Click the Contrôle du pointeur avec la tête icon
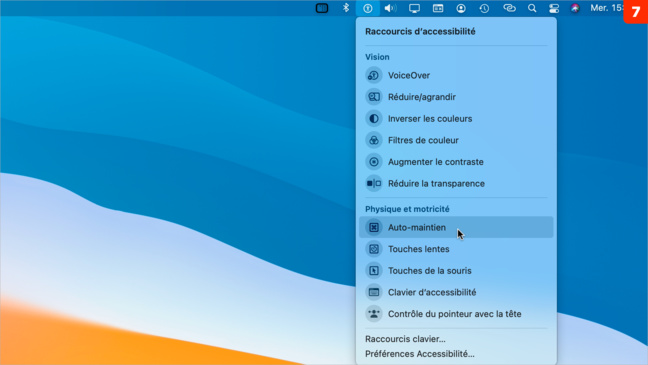Viewport: 648px width, 365px height. [374, 314]
